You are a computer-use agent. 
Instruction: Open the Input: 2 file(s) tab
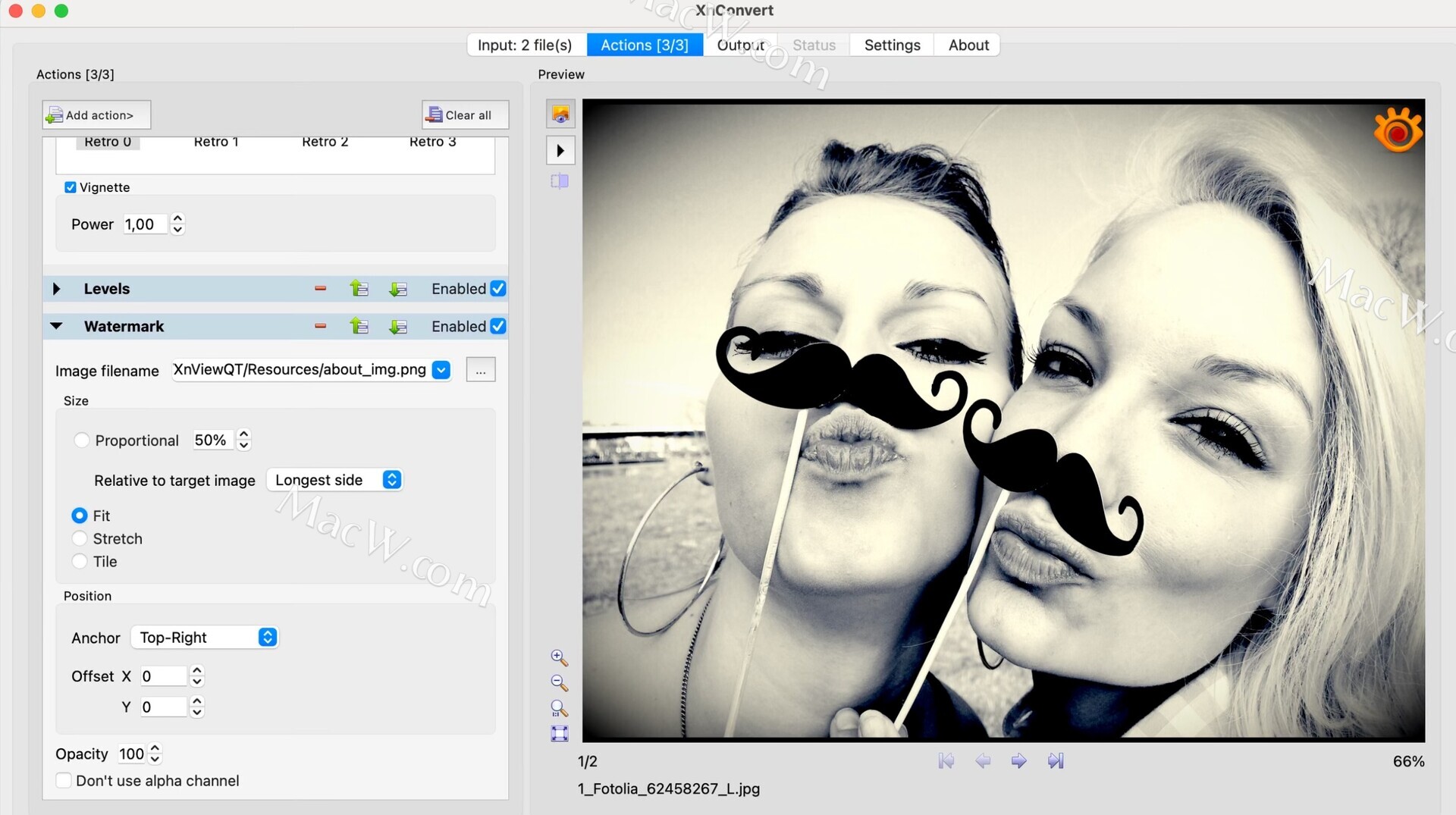pyautogui.click(x=525, y=45)
